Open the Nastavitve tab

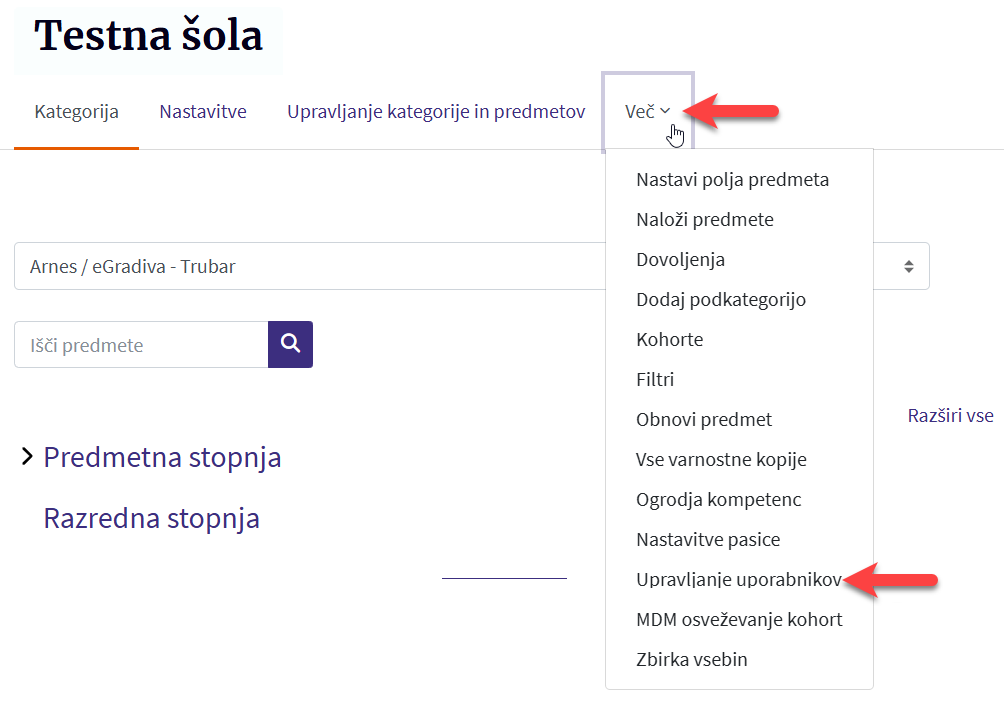[203, 112]
